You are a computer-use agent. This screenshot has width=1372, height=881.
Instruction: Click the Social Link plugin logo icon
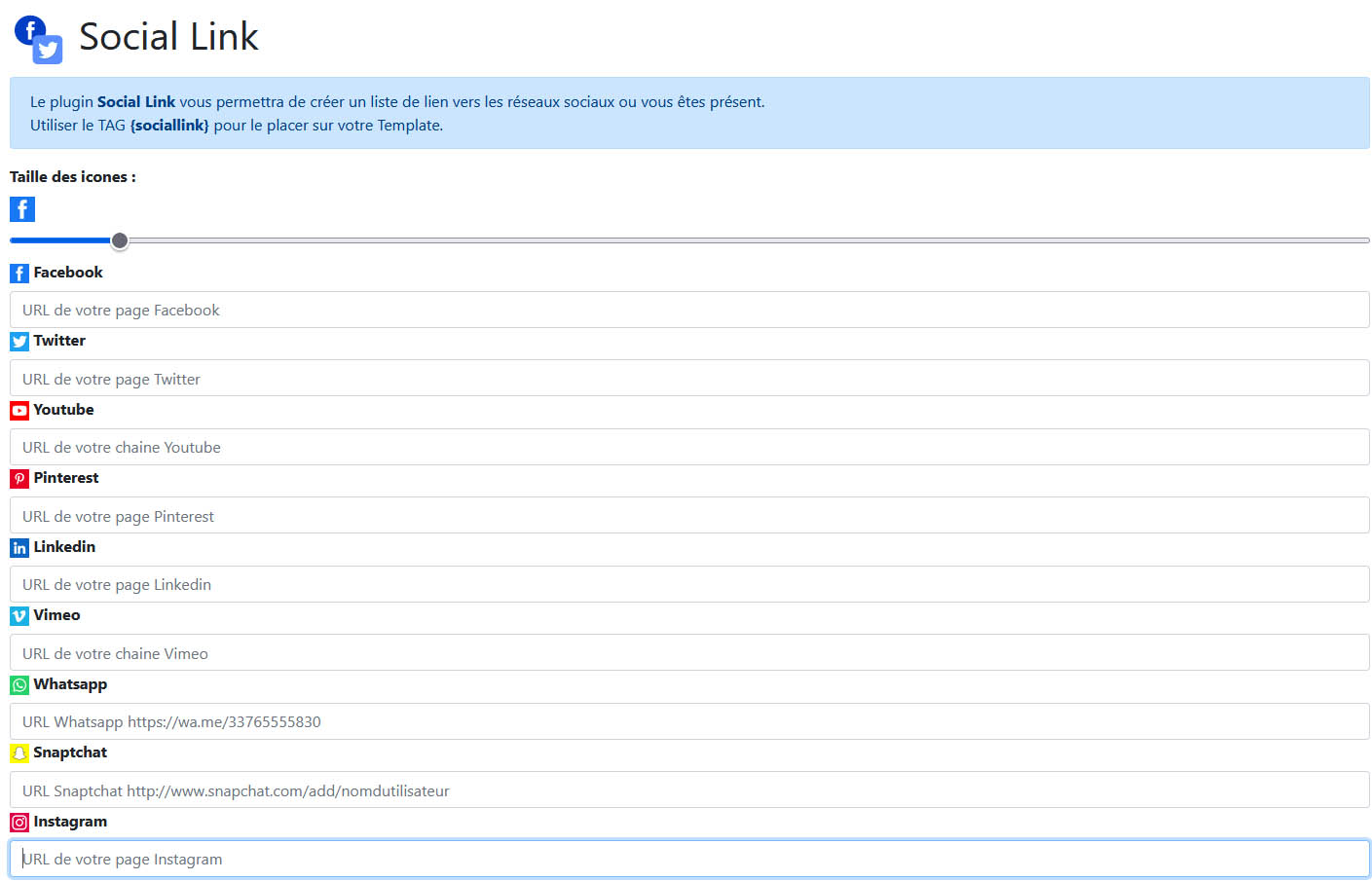click(x=39, y=40)
